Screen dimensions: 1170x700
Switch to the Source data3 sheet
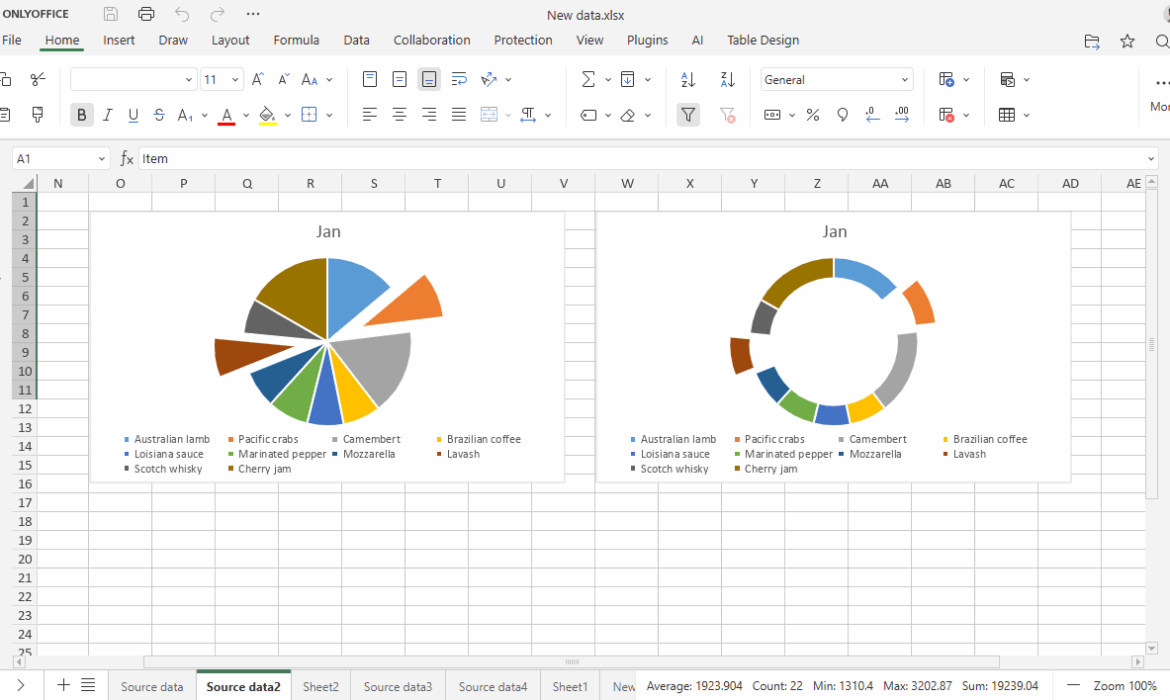coord(397,687)
